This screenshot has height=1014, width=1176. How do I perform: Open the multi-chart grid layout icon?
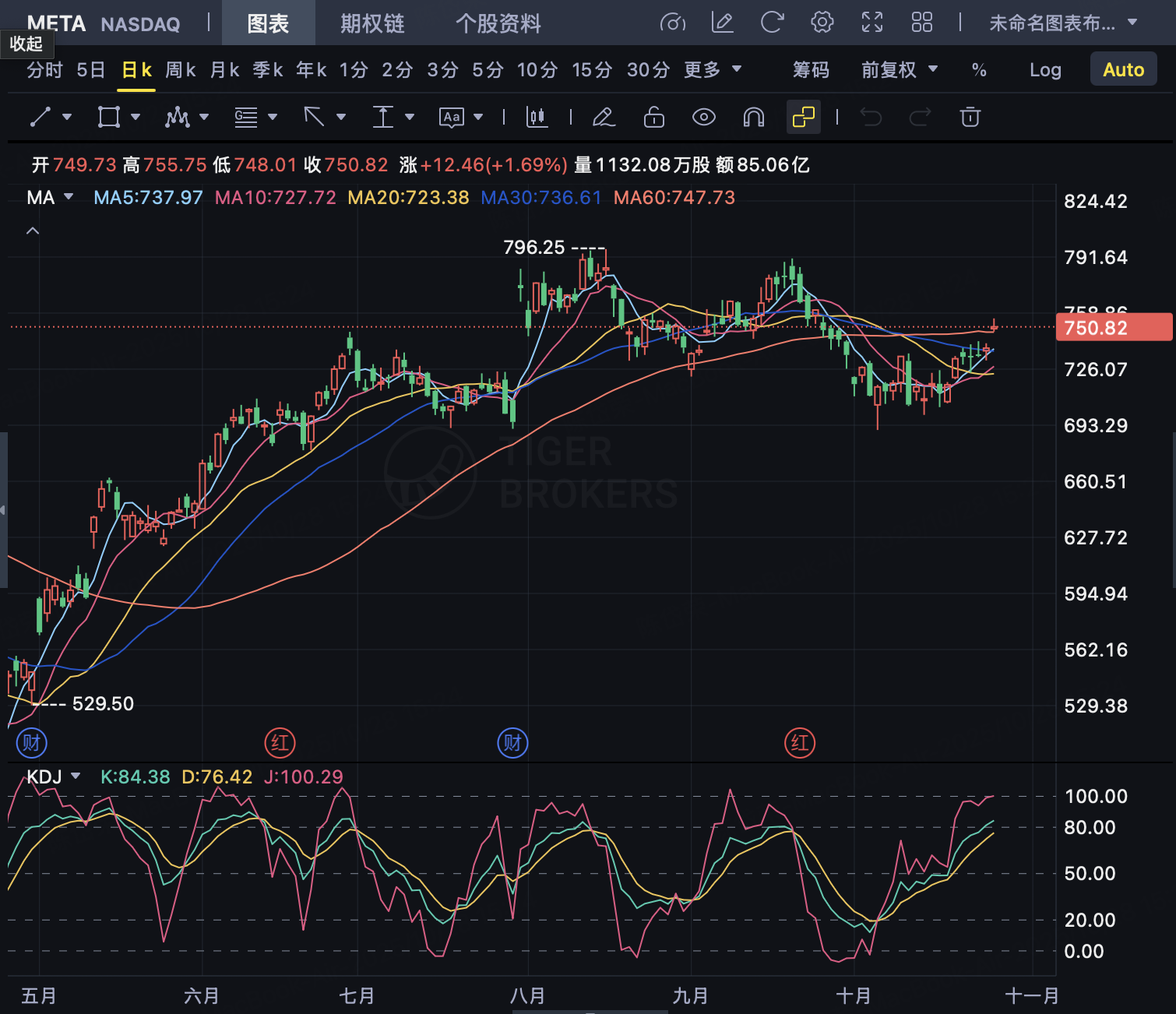point(922,23)
